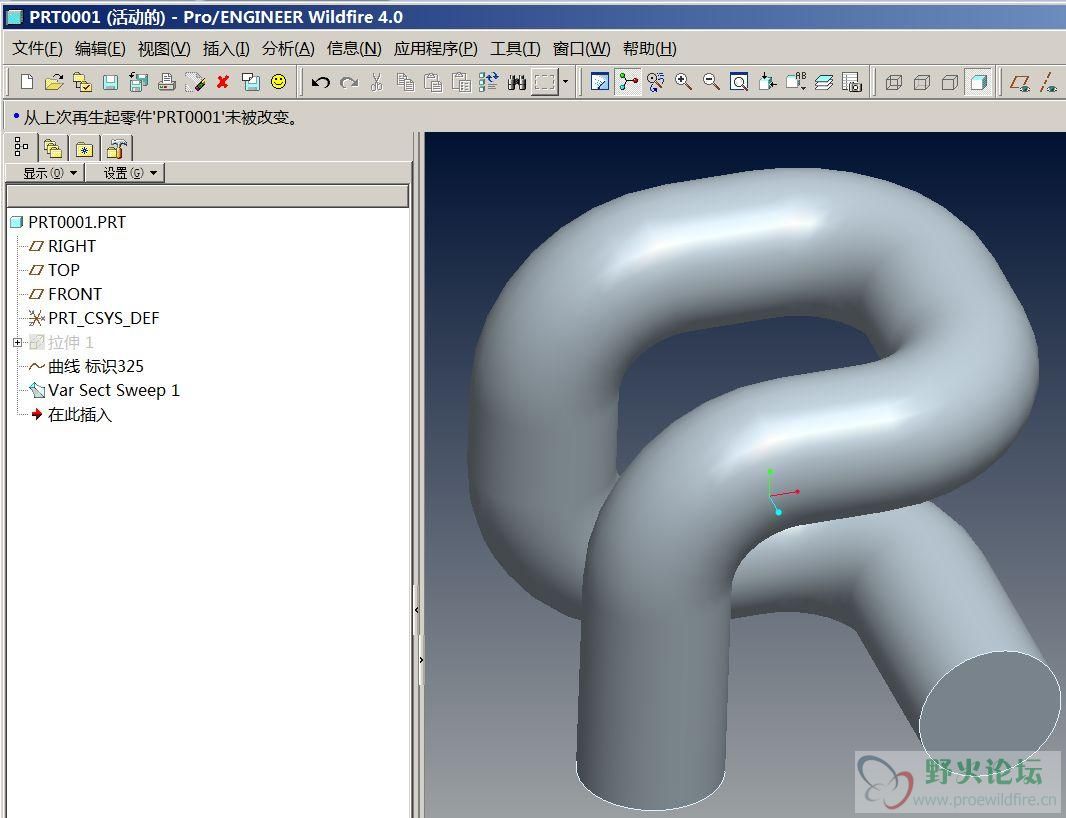
Task: Open the 设置 dropdown in the model tree
Action: point(125,173)
